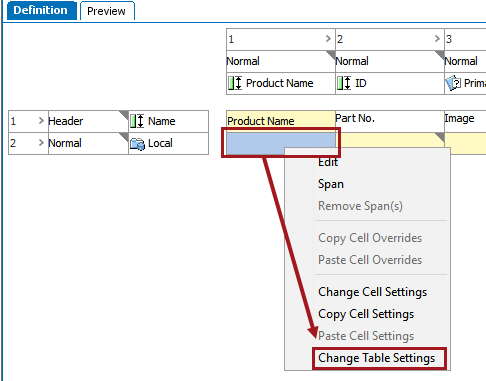Click the Name attribute icon in Header row
The width and height of the screenshot is (486, 381).
(x=137, y=121)
